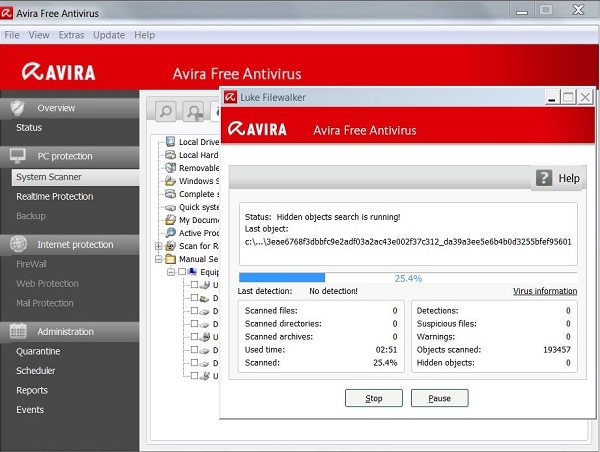
Task: Open the Virus information link
Action: point(544,292)
